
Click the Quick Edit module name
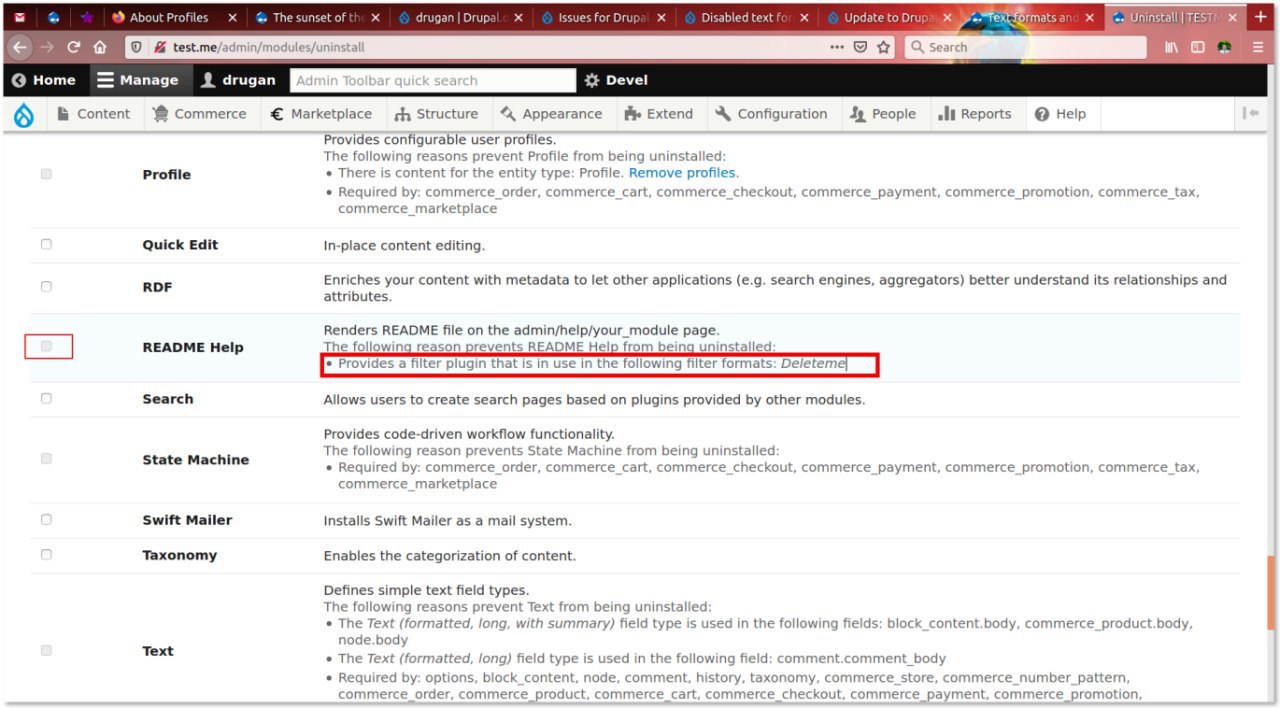click(x=180, y=245)
